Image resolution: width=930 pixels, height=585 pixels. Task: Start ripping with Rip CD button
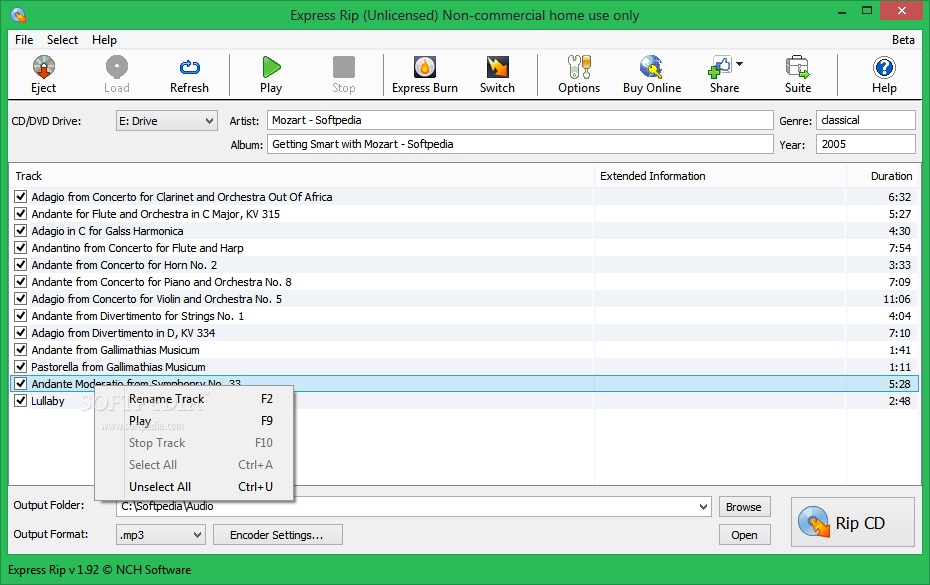click(x=852, y=522)
